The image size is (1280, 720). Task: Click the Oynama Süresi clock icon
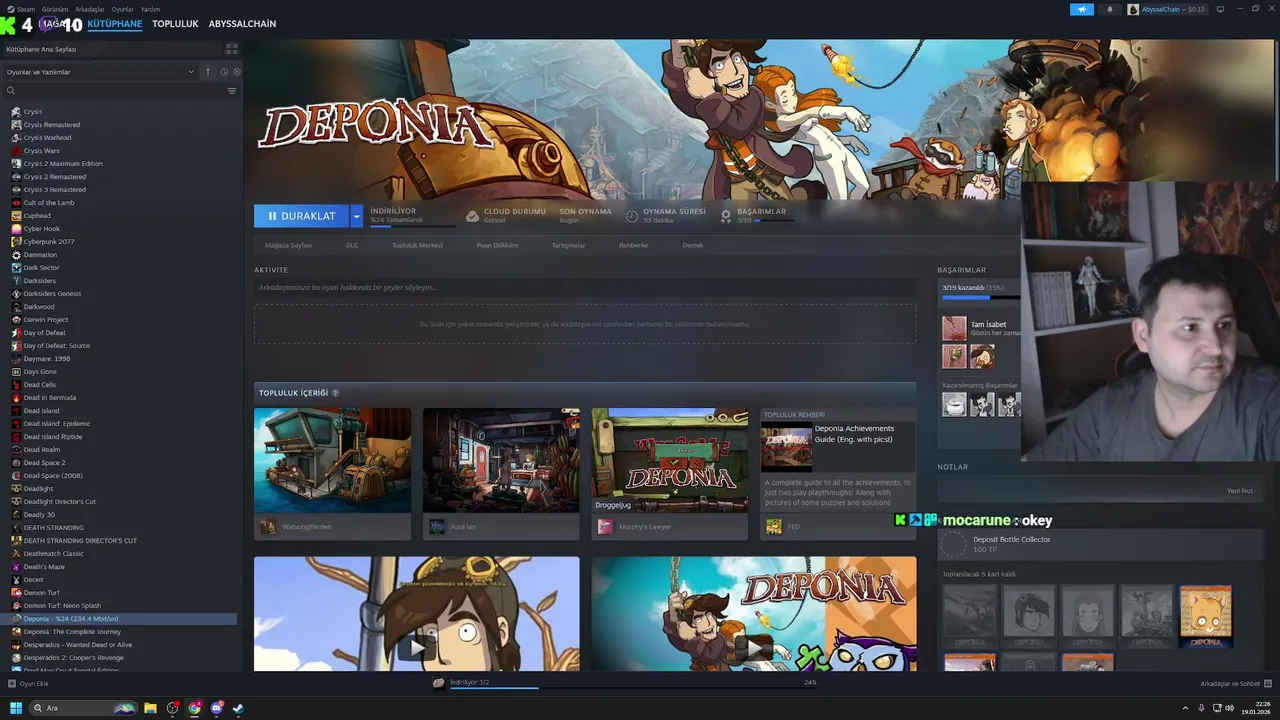point(632,216)
